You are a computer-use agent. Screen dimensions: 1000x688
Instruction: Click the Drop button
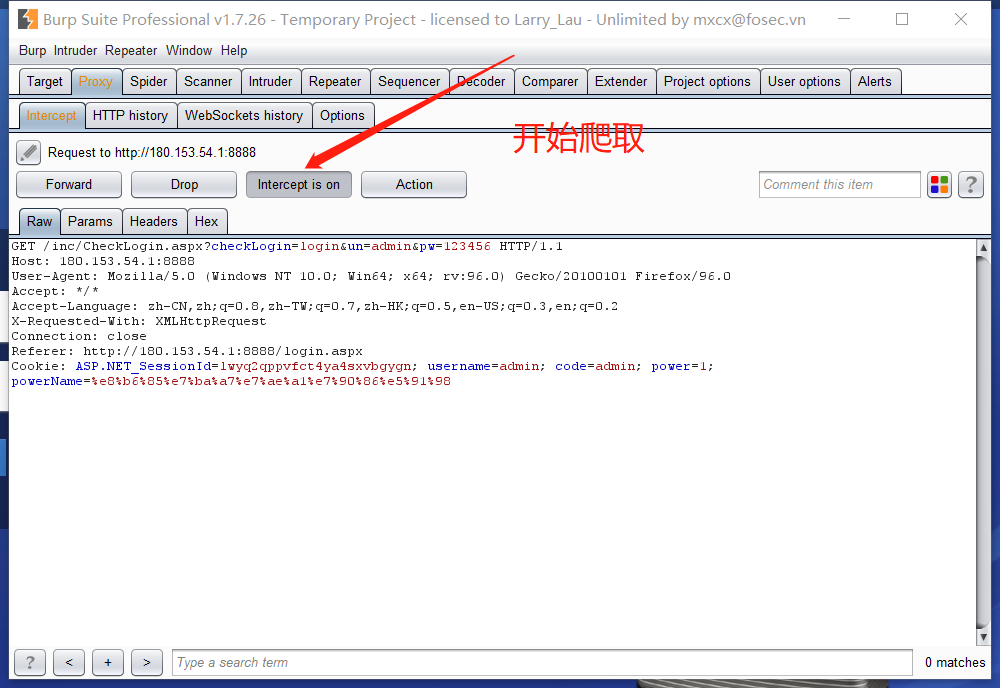coord(184,184)
